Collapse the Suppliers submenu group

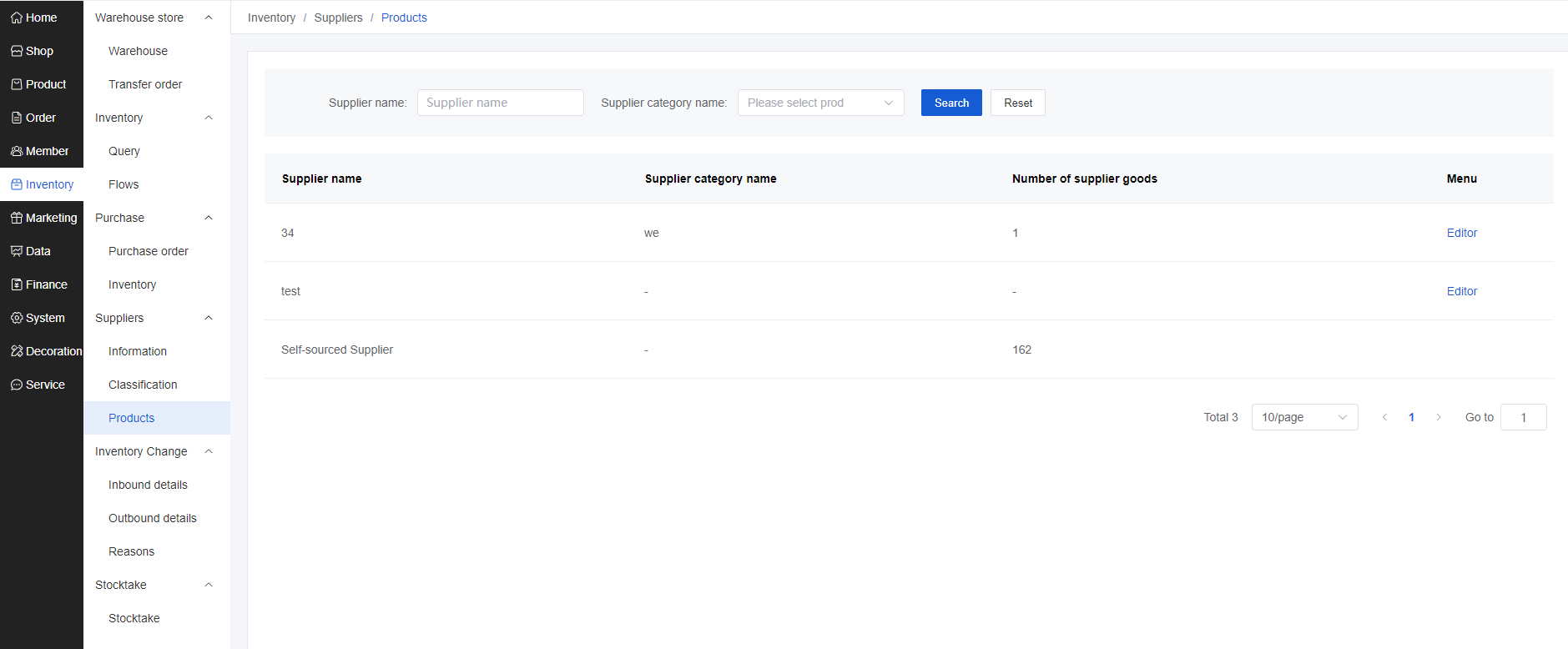[x=209, y=318]
